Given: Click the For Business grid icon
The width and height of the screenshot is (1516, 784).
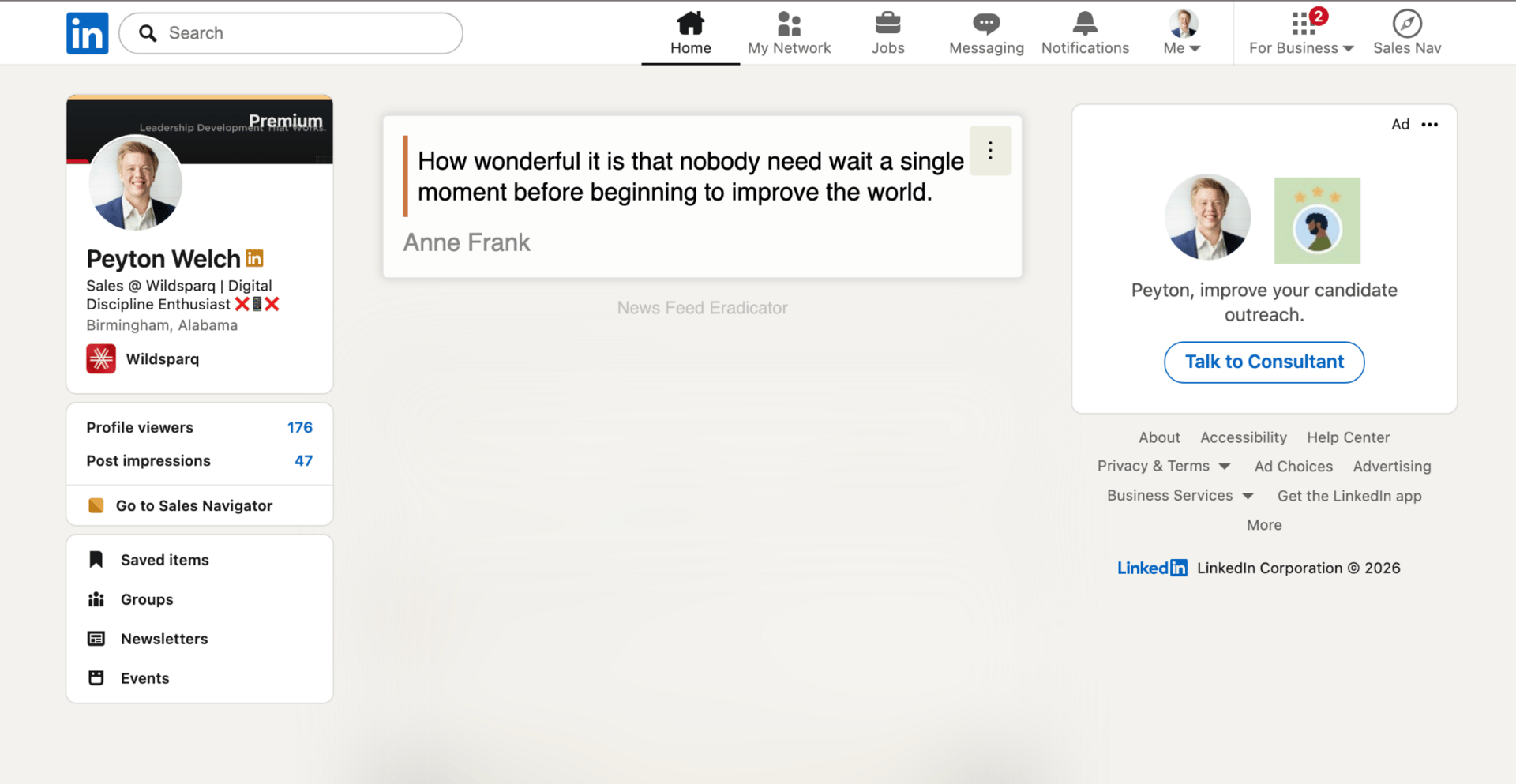Looking at the screenshot, I should coord(1304,24).
